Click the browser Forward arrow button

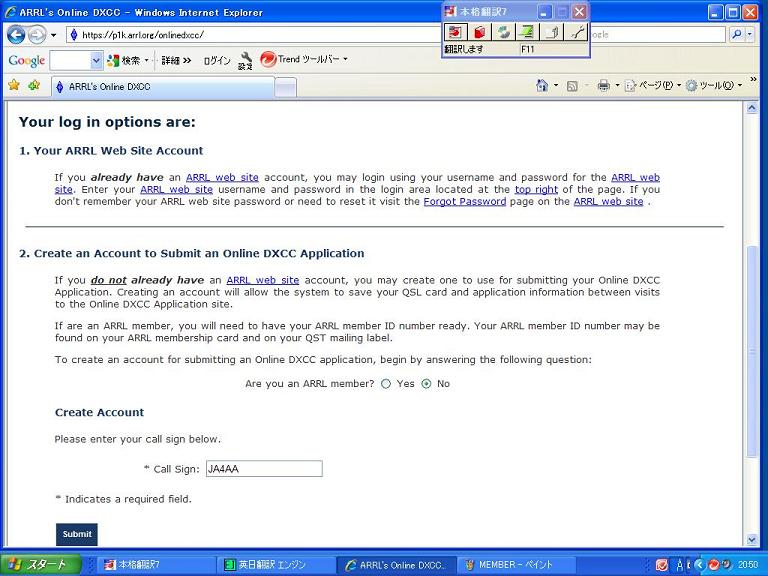[37, 34]
